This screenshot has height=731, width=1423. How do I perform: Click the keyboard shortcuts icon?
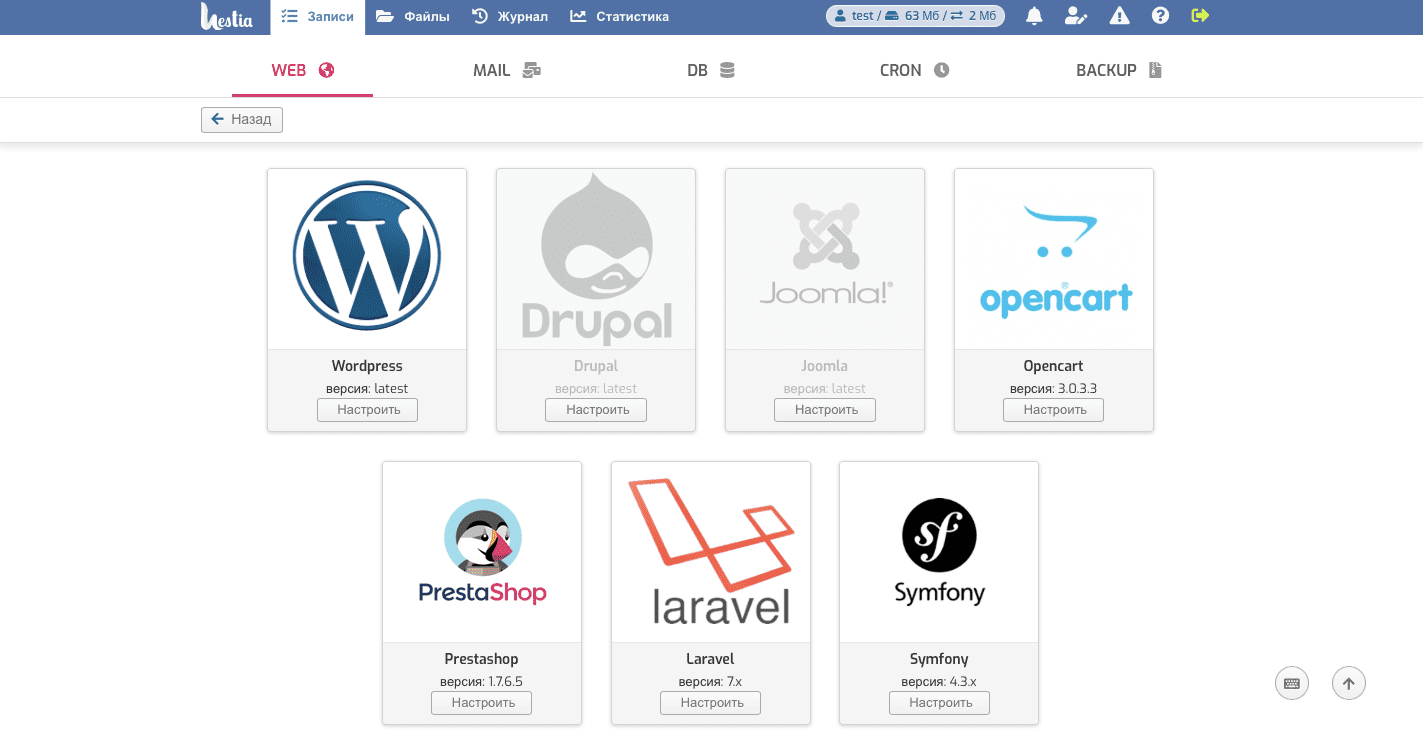[1292, 684]
